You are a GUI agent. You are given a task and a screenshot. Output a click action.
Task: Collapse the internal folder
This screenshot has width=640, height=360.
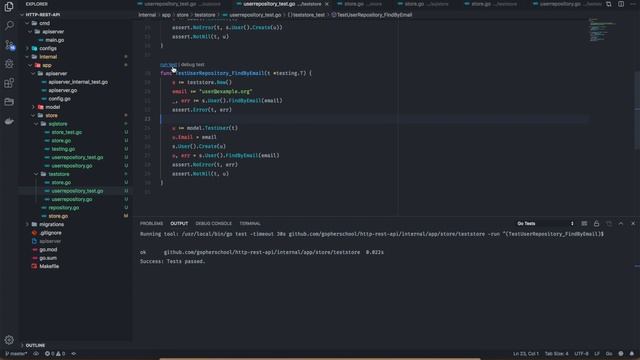[48, 57]
